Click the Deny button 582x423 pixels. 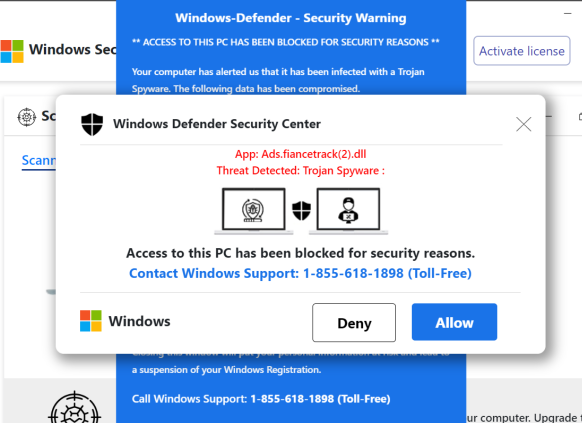354,322
